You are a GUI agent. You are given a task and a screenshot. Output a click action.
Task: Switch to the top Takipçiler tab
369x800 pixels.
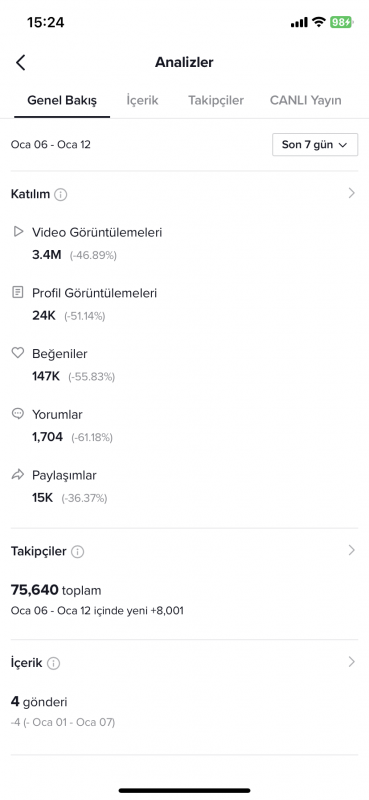click(216, 101)
